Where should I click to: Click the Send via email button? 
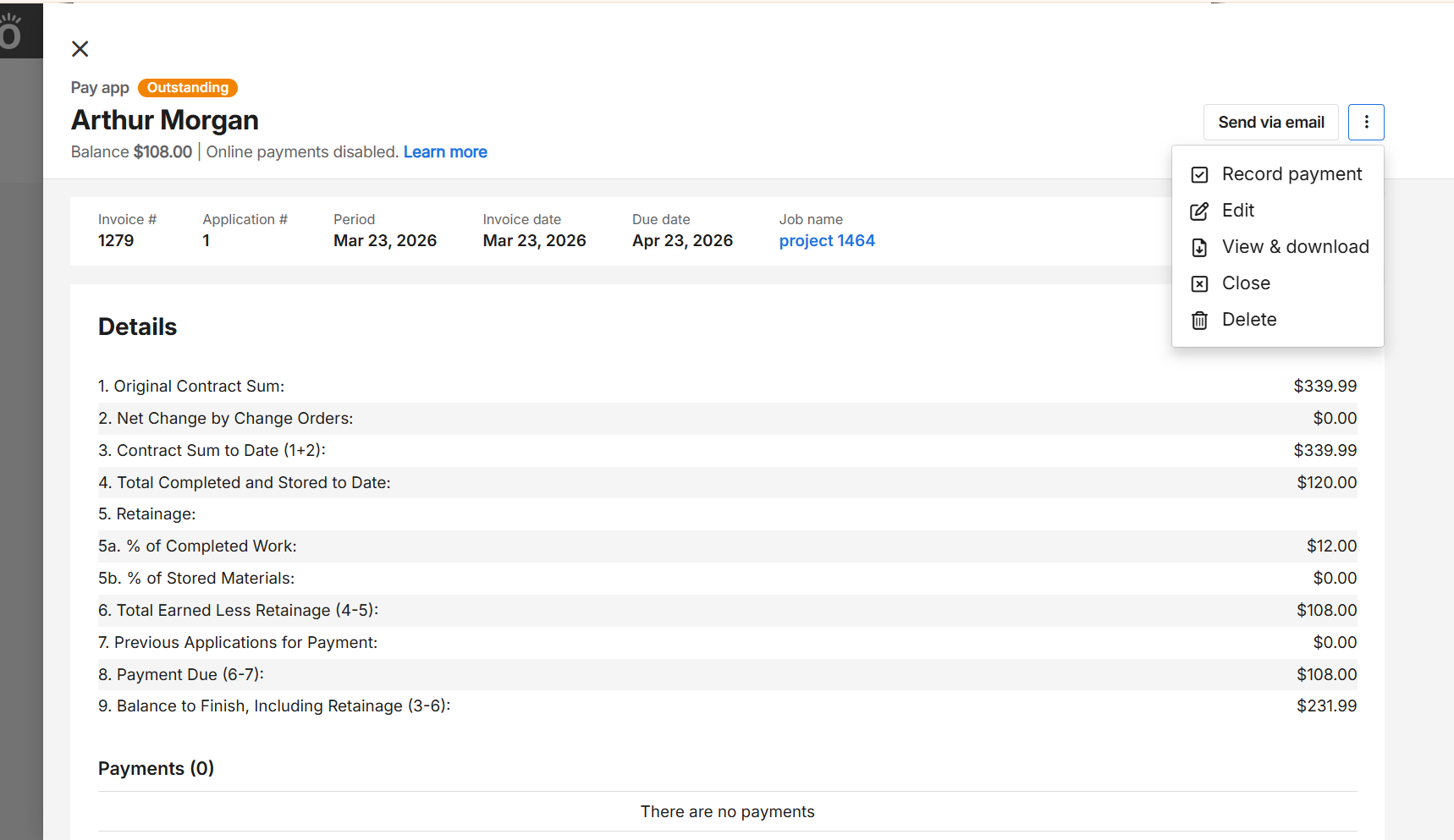click(1270, 123)
